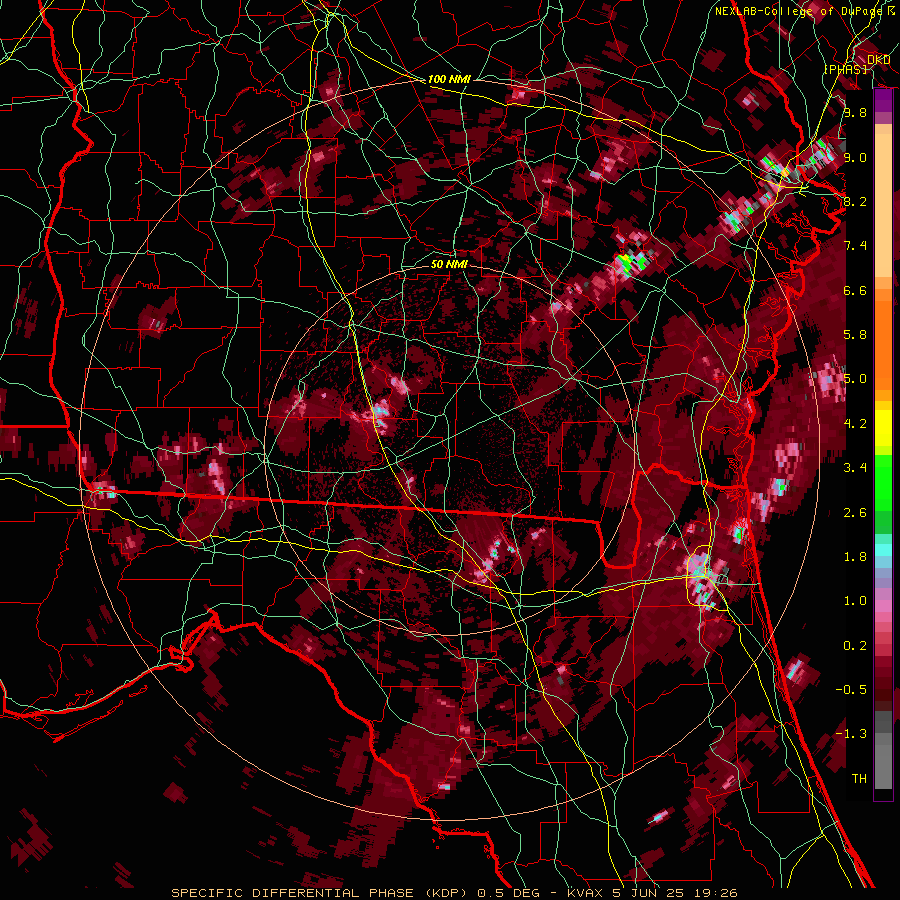This screenshot has height=900, width=900.
Task: Click the 100 NMI range ring label
Action: click(x=449, y=79)
